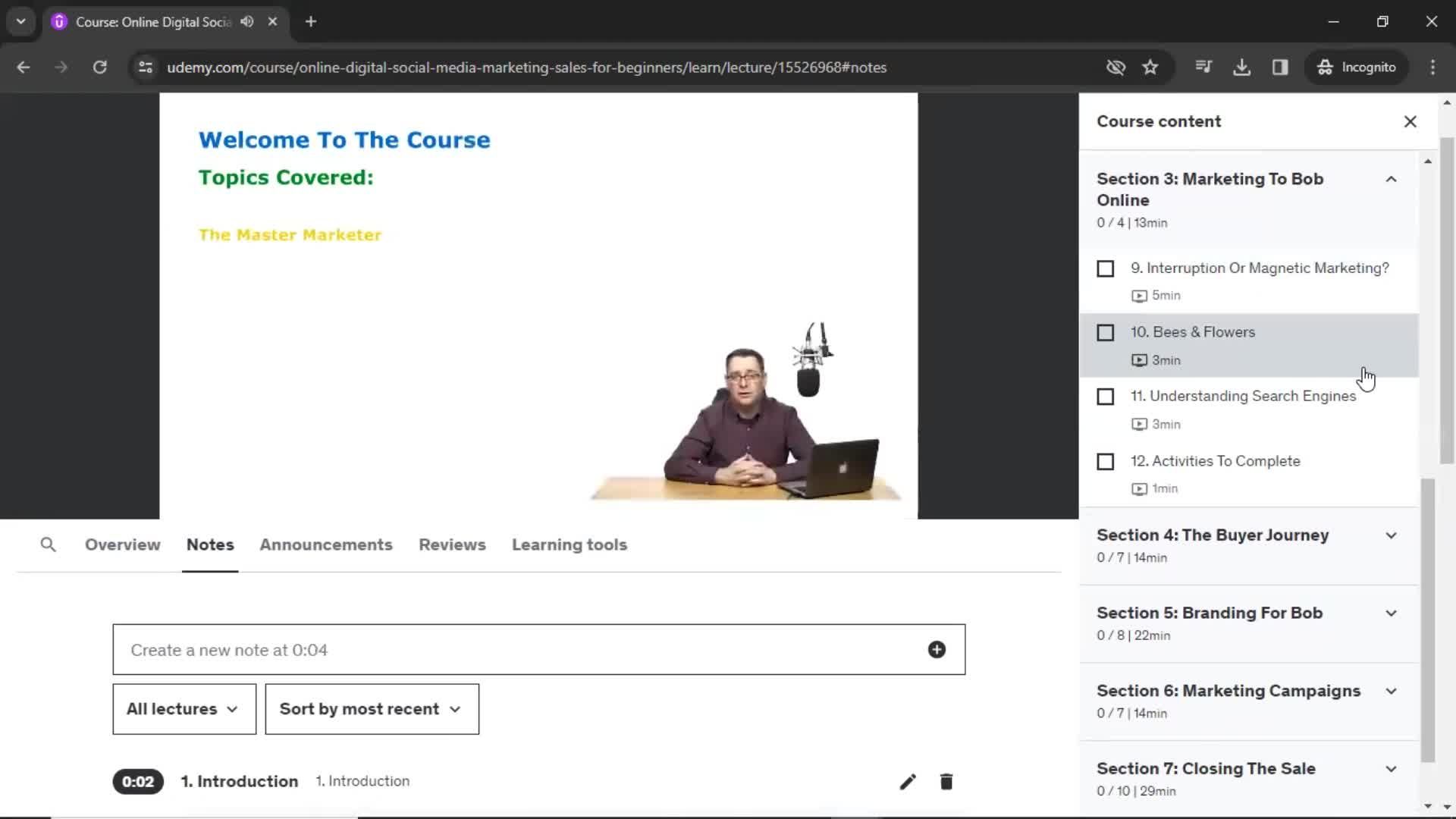Click the download icon in browser toolbar
Image resolution: width=1456 pixels, height=819 pixels.
tap(1243, 67)
